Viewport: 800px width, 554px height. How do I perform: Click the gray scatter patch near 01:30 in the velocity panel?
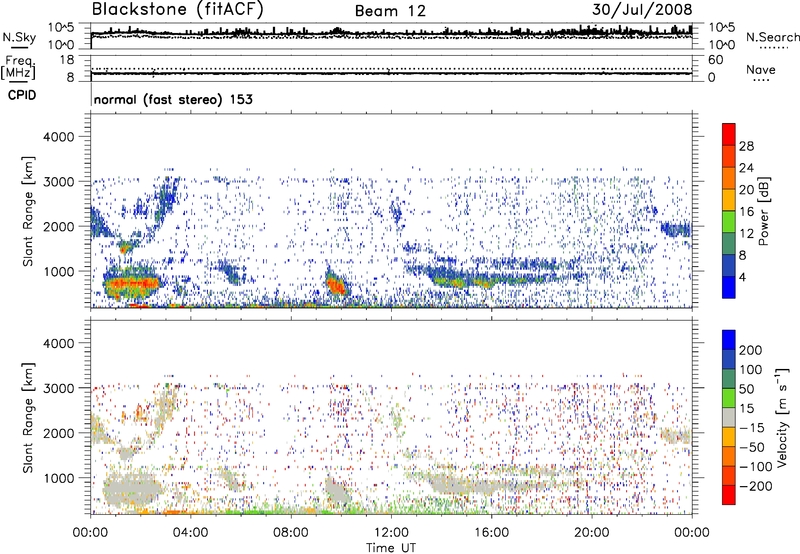click(x=132, y=490)
